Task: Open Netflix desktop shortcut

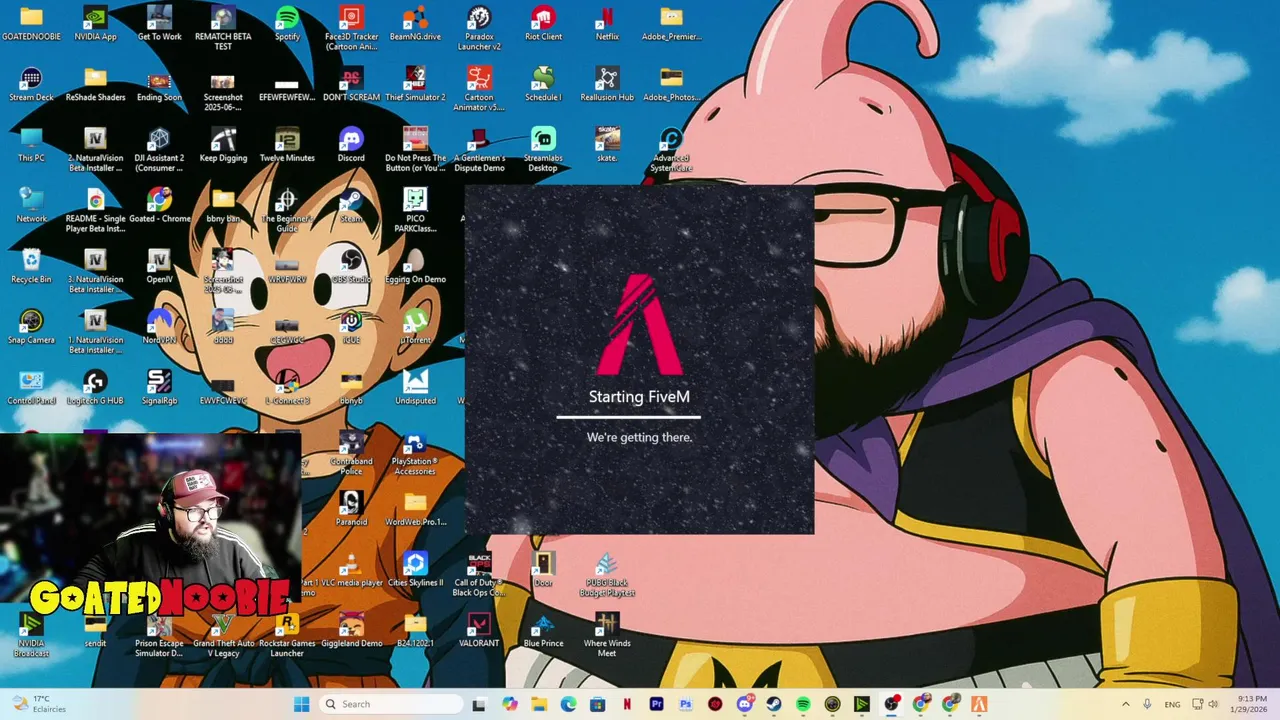Action: (x=607, y=23)
